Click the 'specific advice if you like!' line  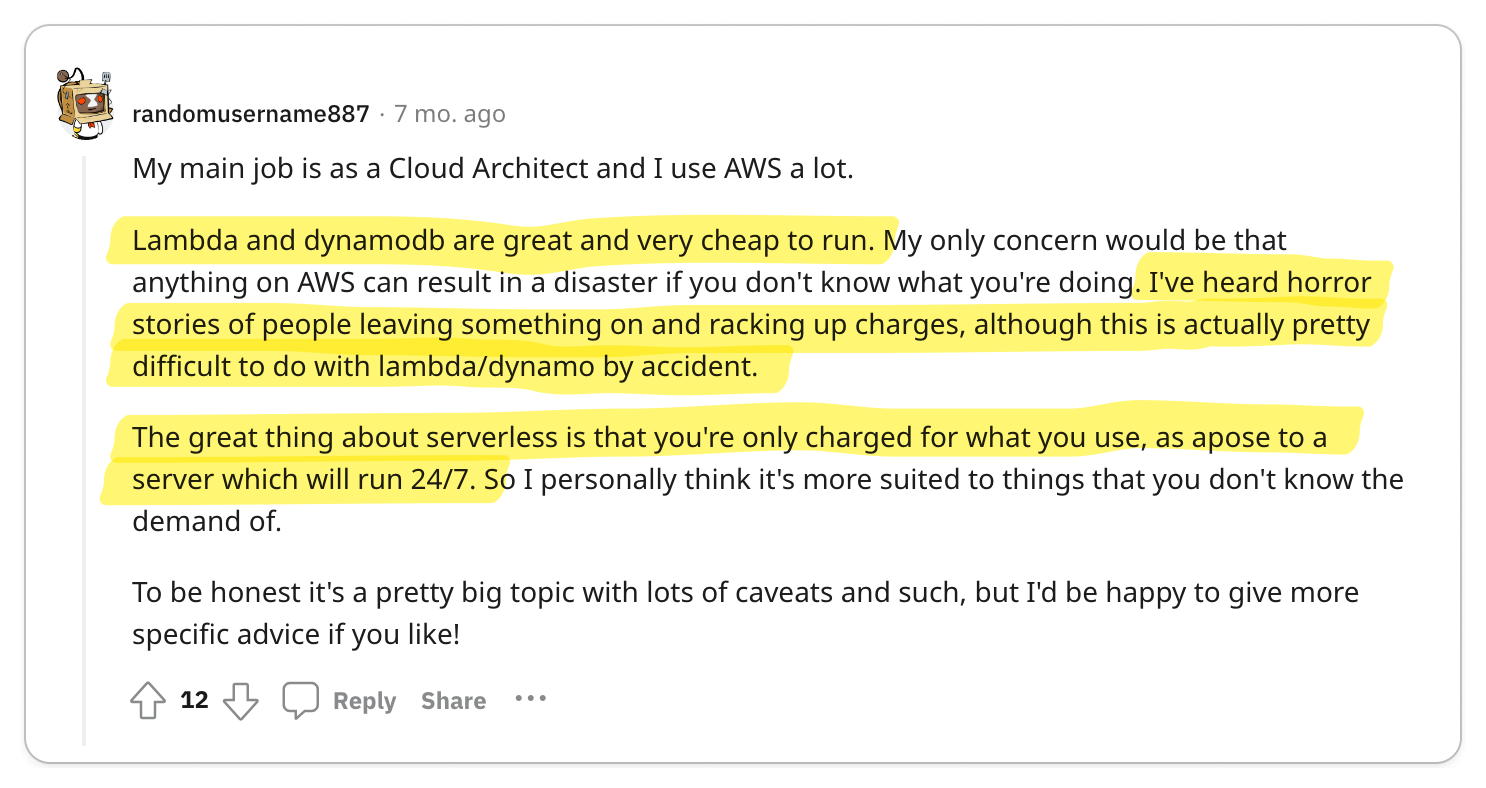296,634
